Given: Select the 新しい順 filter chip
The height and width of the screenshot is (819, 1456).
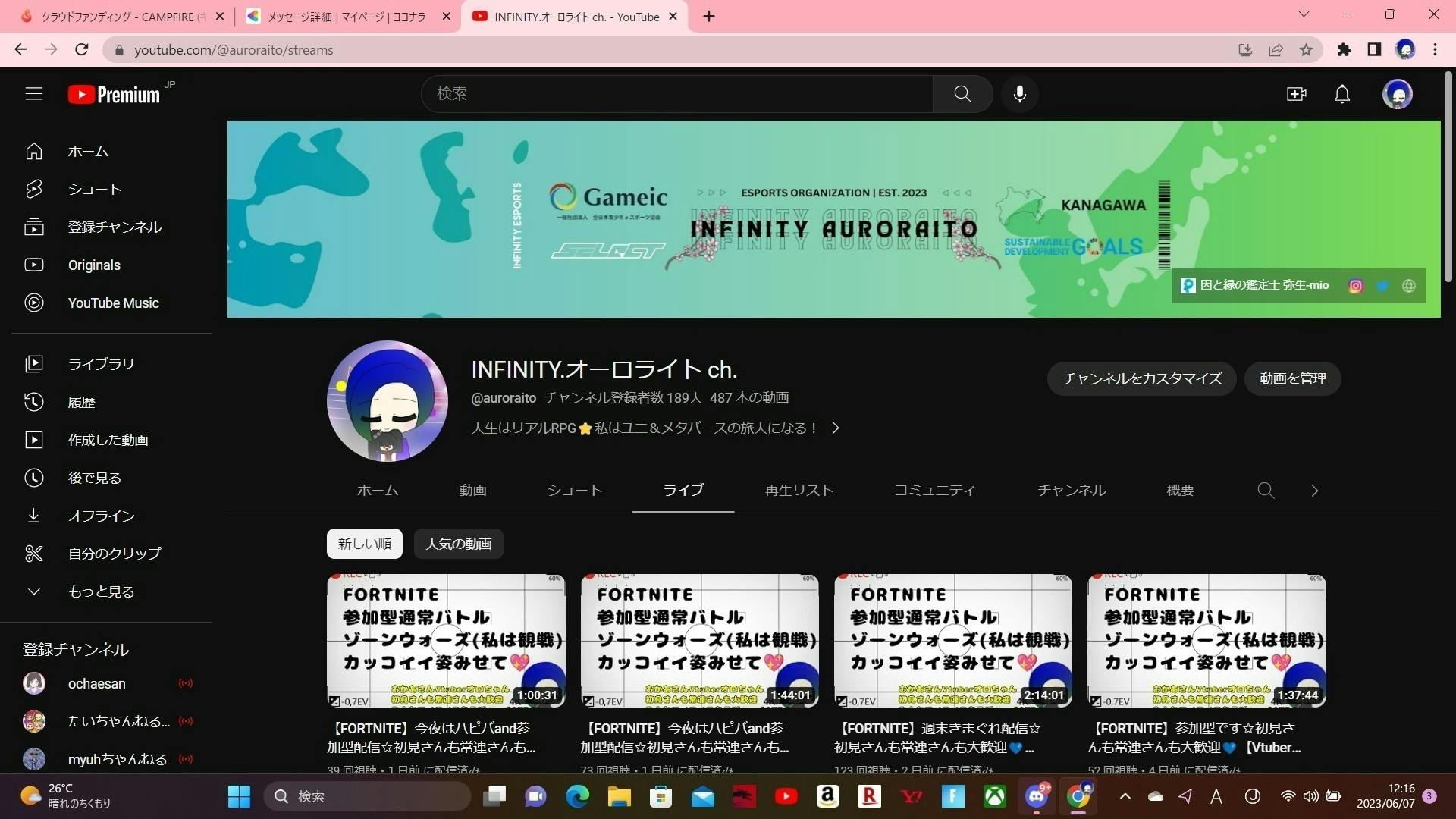Looking at the screenshot, I should click(364, 543).
